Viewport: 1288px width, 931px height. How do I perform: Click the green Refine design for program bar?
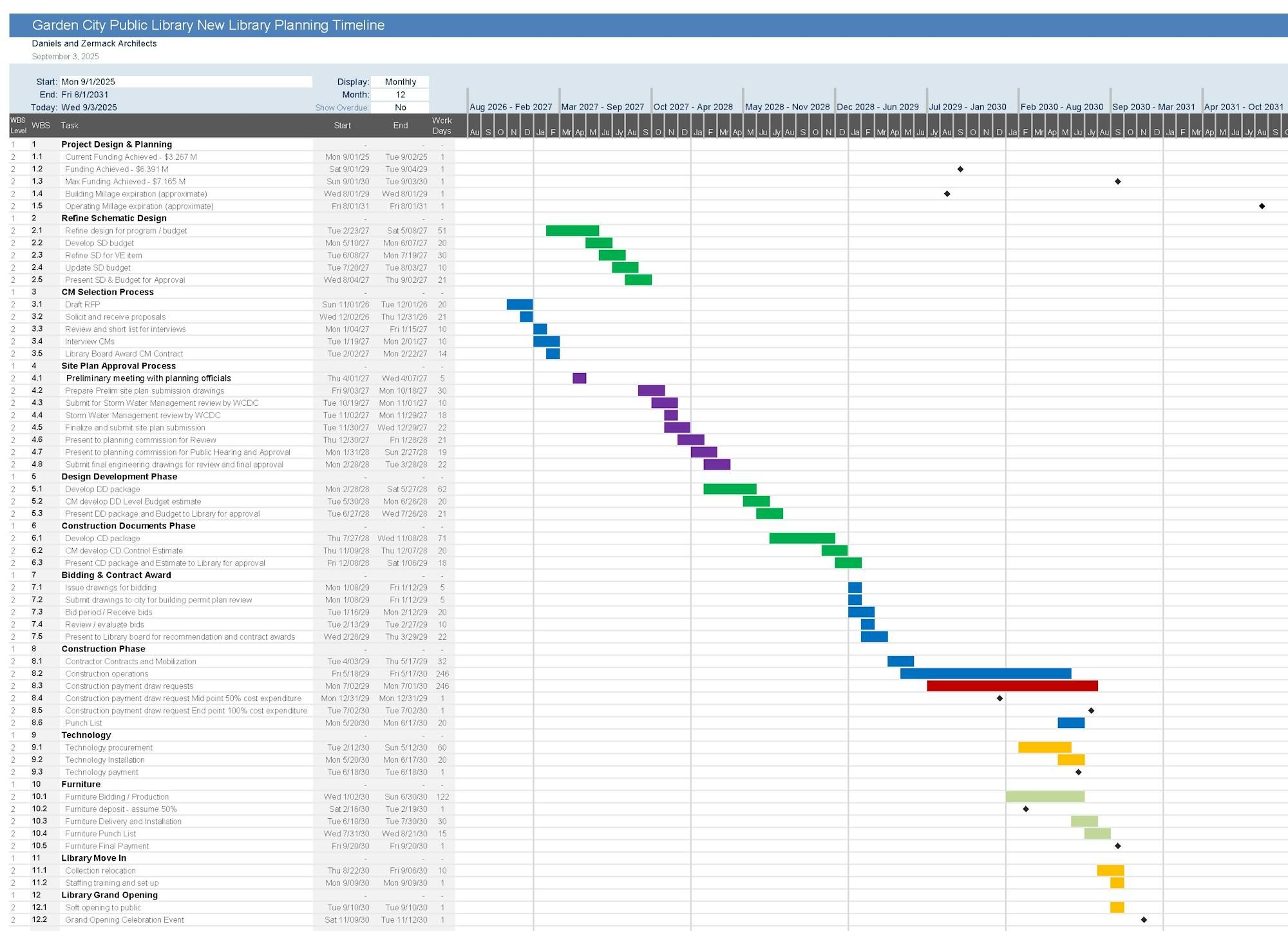pos(573,231)
